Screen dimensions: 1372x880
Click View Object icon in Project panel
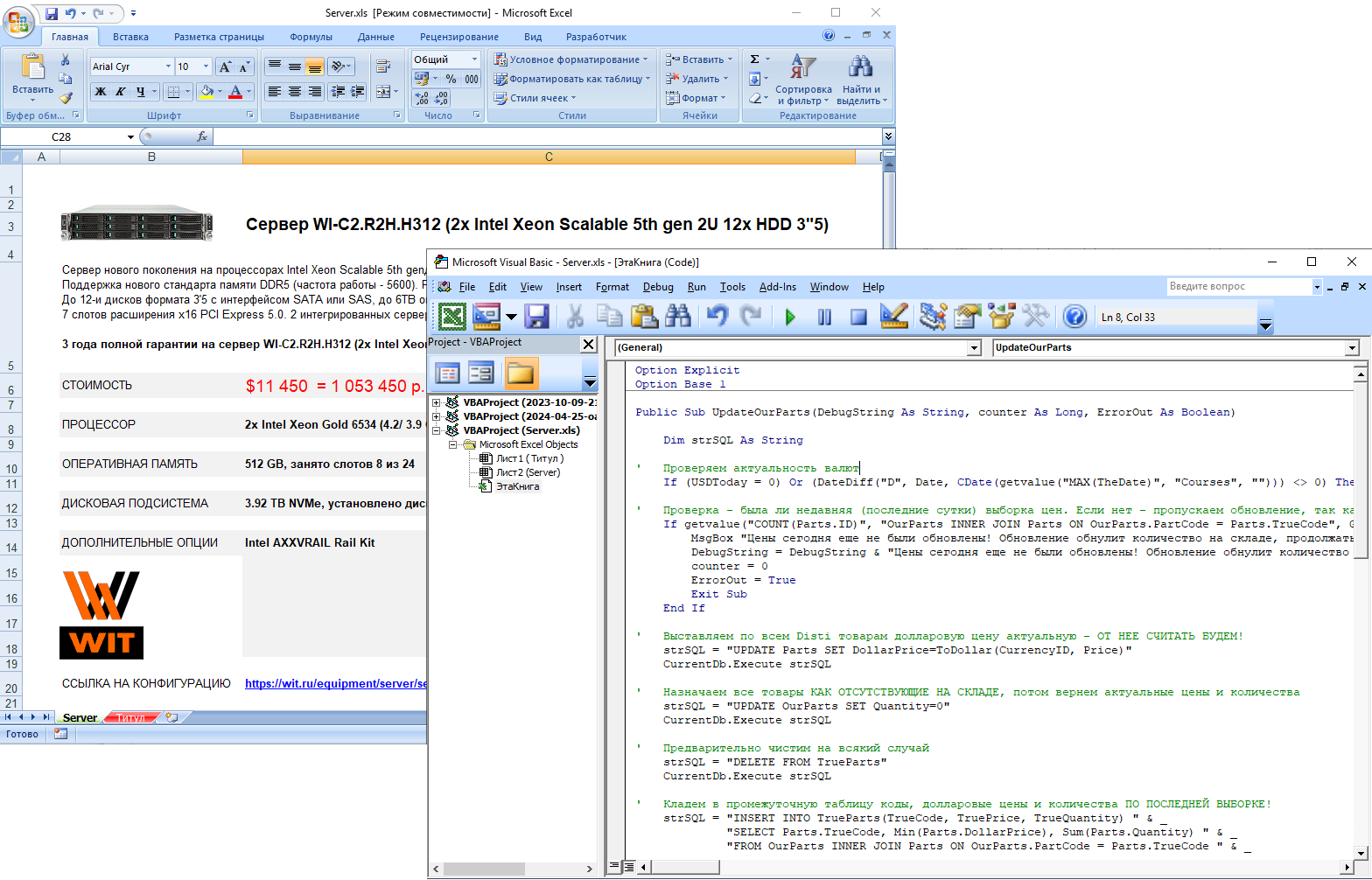coord(481,374)
